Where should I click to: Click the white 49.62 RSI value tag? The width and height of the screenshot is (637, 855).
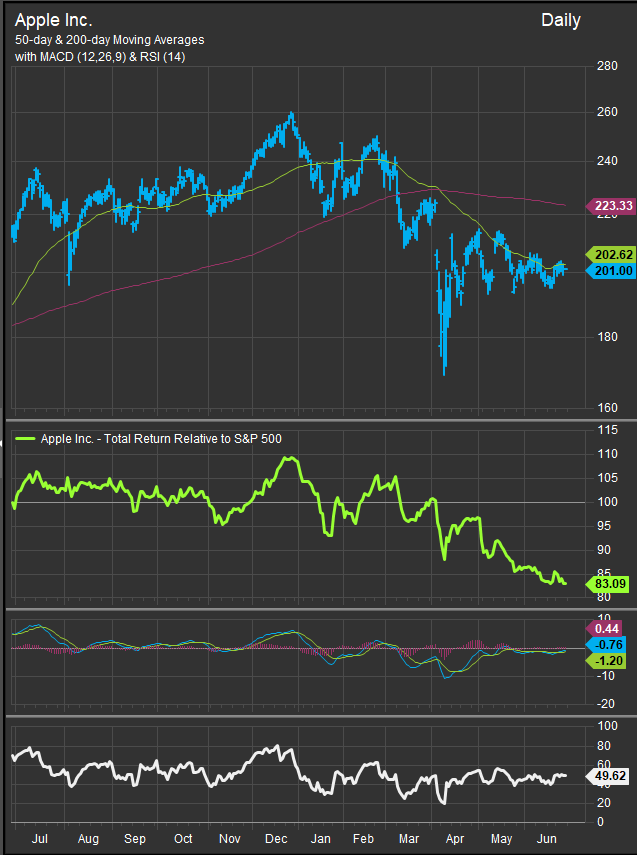tap(604, 774)
